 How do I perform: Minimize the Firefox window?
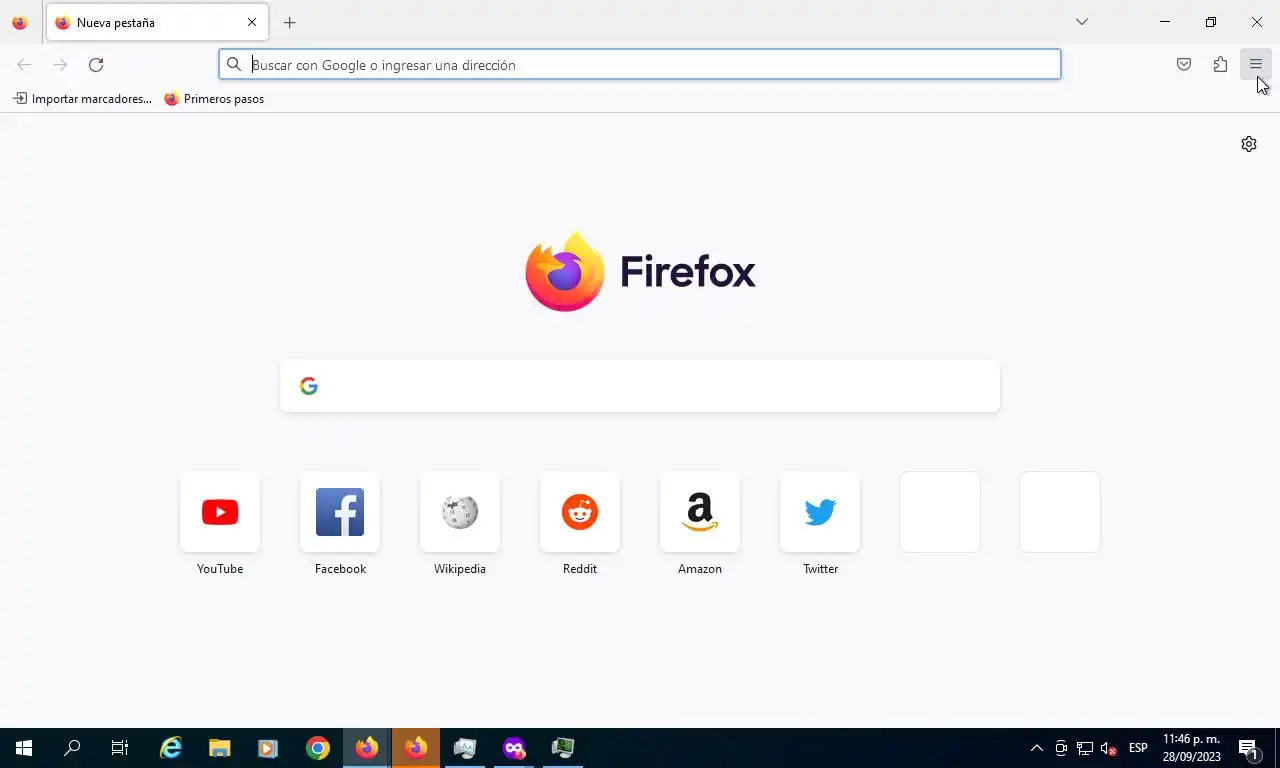coord(1165,22)
